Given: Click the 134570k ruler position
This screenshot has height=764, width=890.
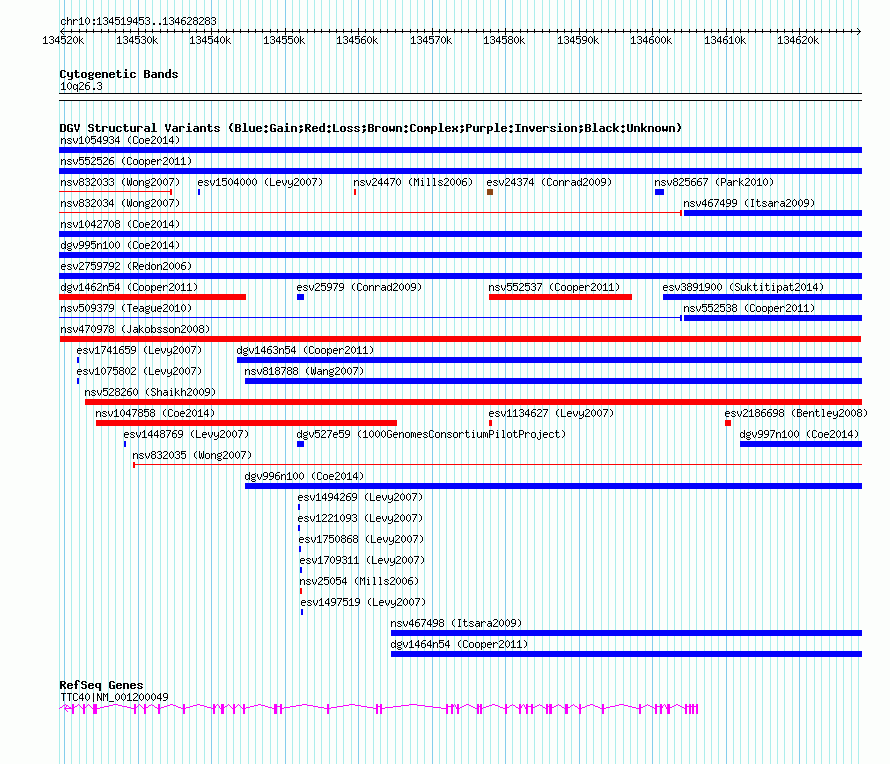Looking at the screenshot, I should [431, 40].
